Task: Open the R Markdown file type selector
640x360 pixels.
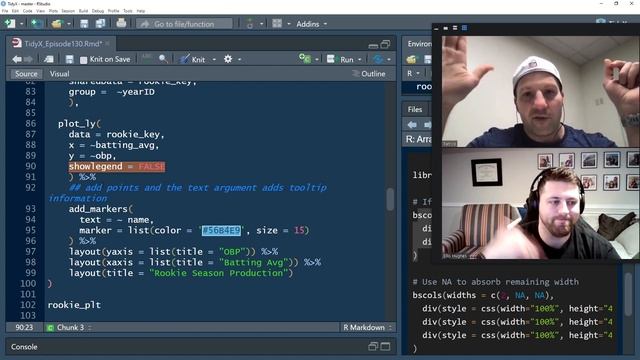Action: tap(367, 328)
